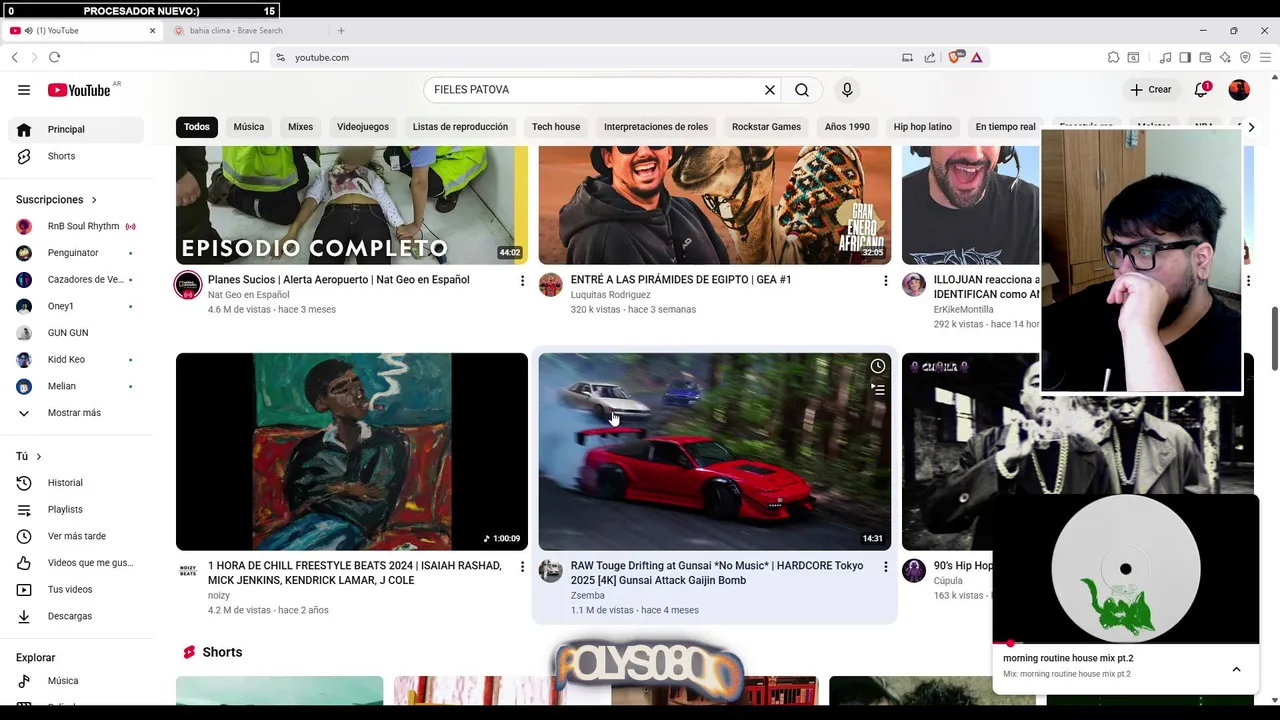
Task: Expand the miniplayer with the up chevron
Action: click(x=1236, y=669)
